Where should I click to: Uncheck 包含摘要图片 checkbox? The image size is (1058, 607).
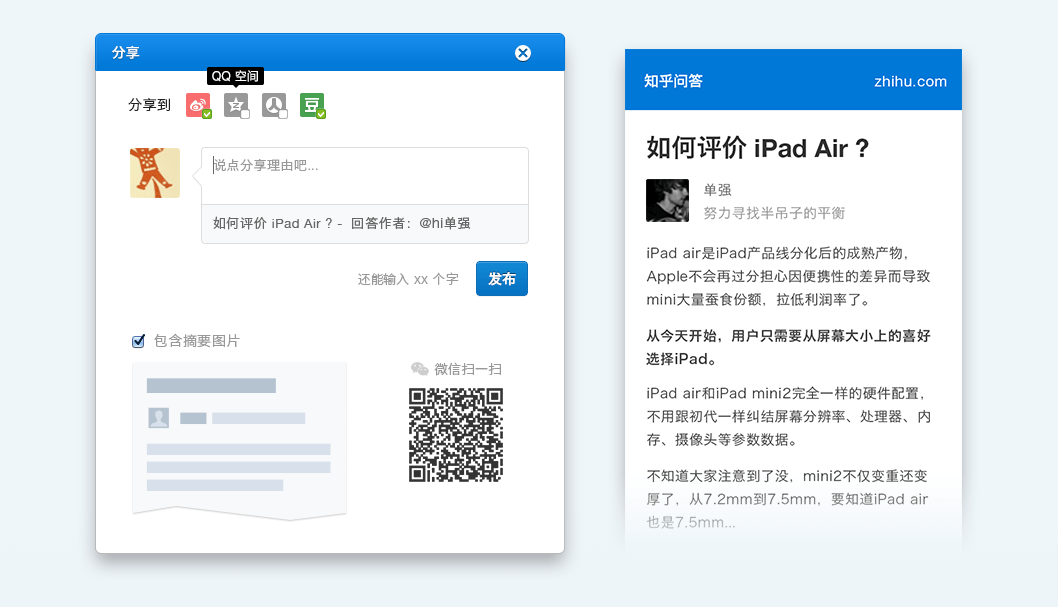[x=138, y=341]
